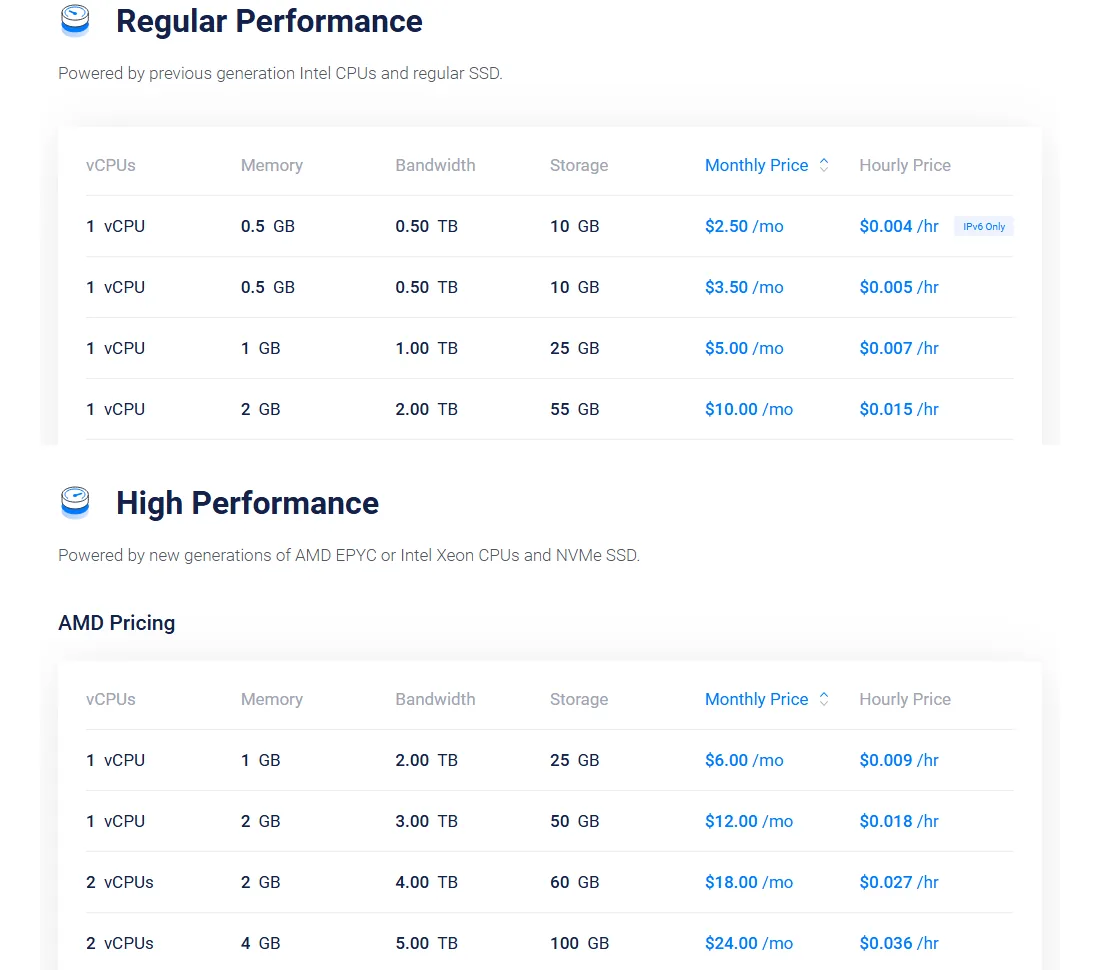Click the 100 GB storage cell
Image resolution: width=1100 pixels, height=970 pixels.
point(579,943)
